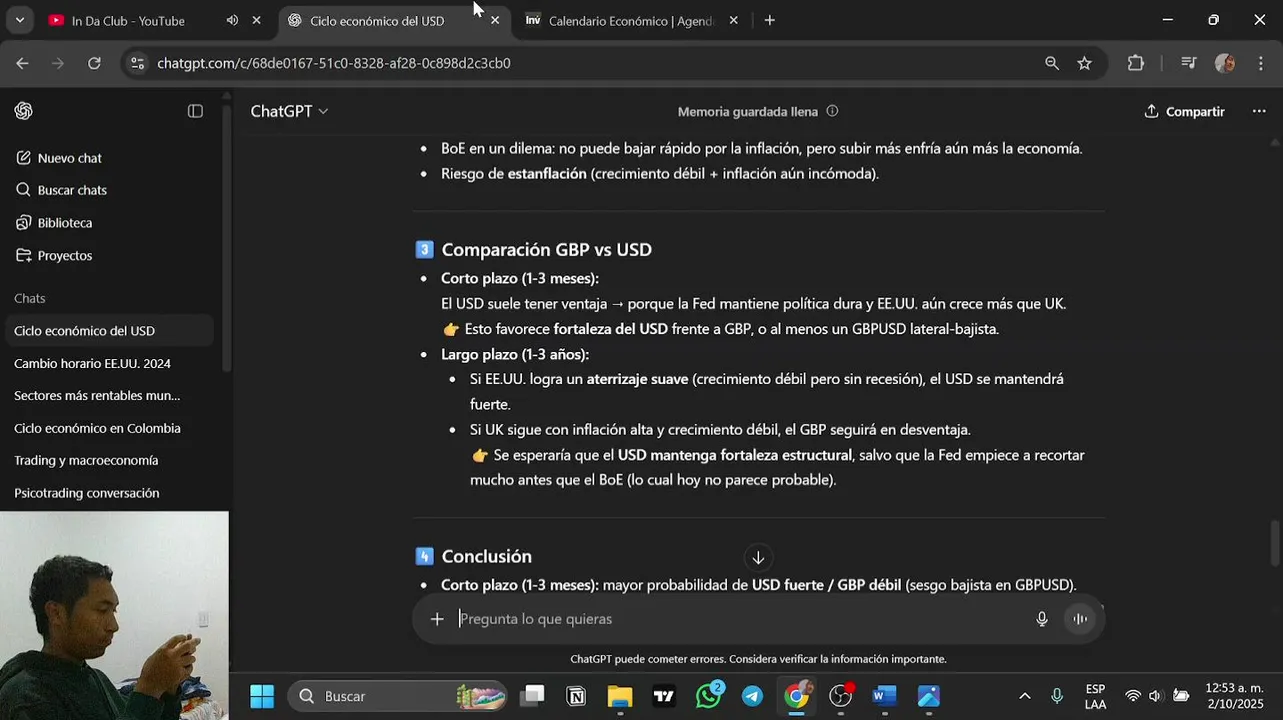Open Notion from the taskbar

576,696
